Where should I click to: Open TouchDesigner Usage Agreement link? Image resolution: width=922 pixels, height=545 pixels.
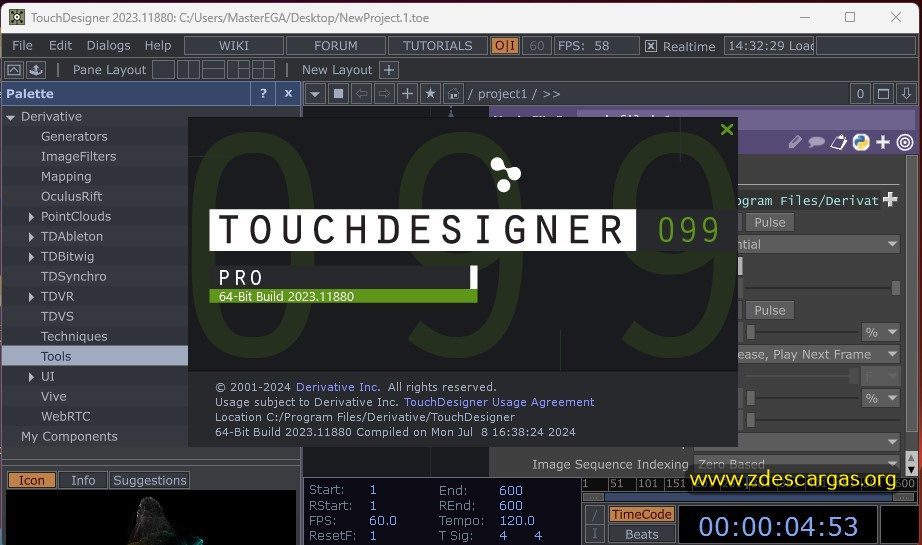[499, 402]
